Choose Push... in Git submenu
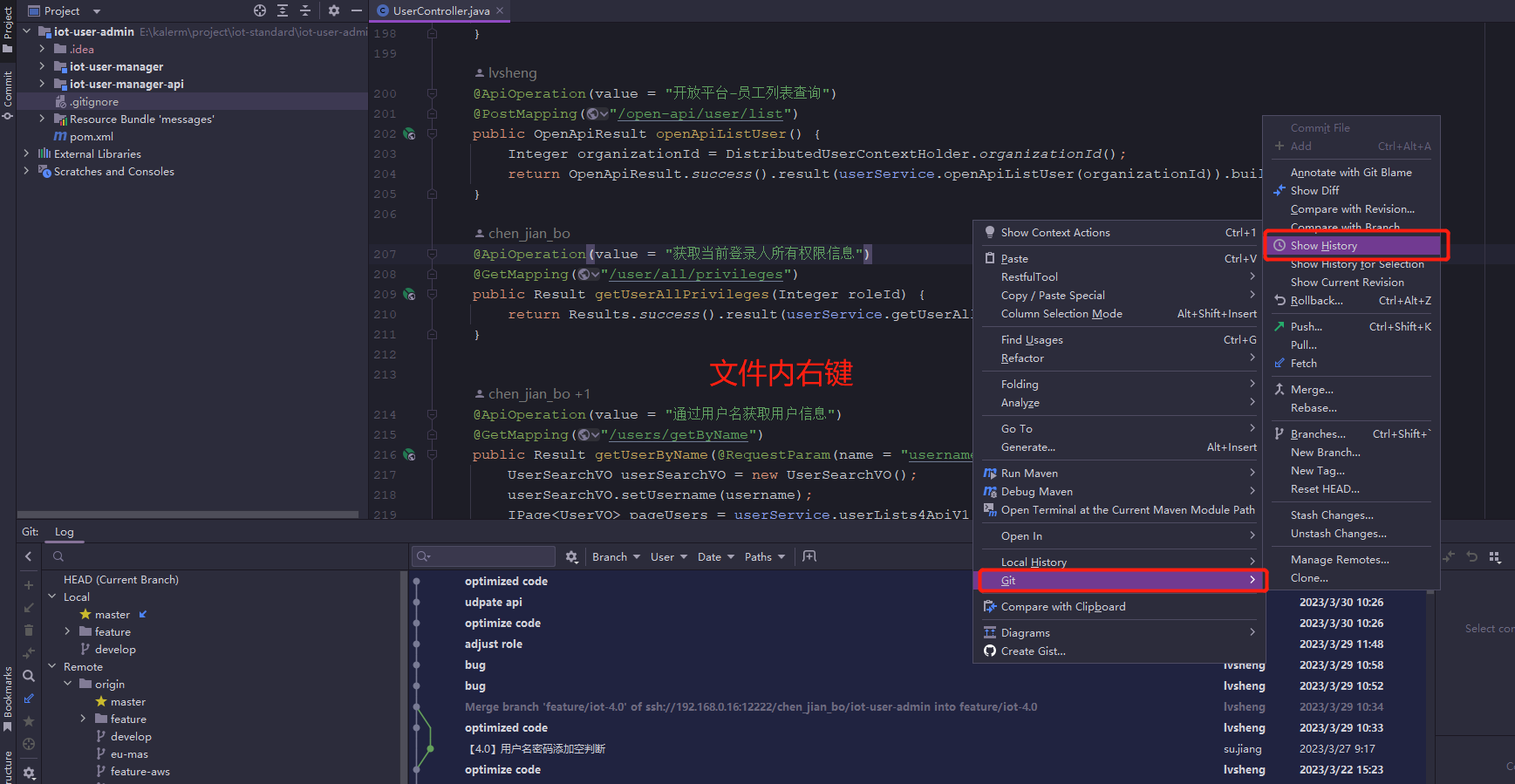The image size is (1515, 784). coord(1352,327)
